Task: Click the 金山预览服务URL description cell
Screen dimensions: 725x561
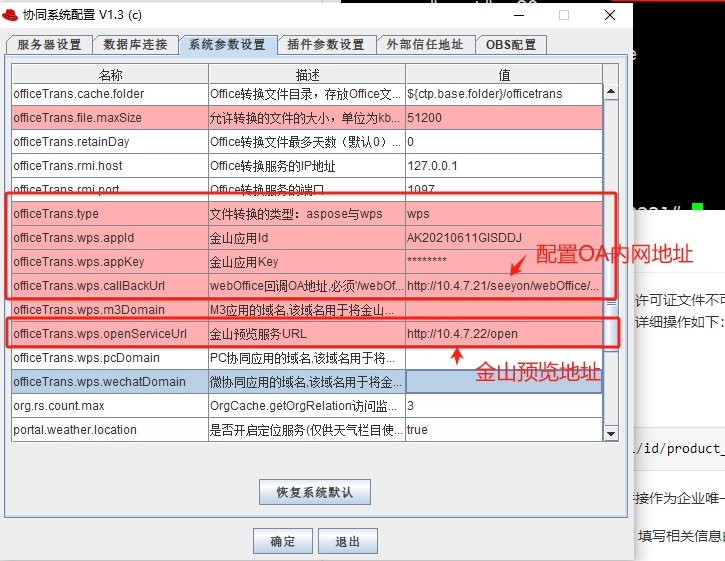Action: (307, 334)
